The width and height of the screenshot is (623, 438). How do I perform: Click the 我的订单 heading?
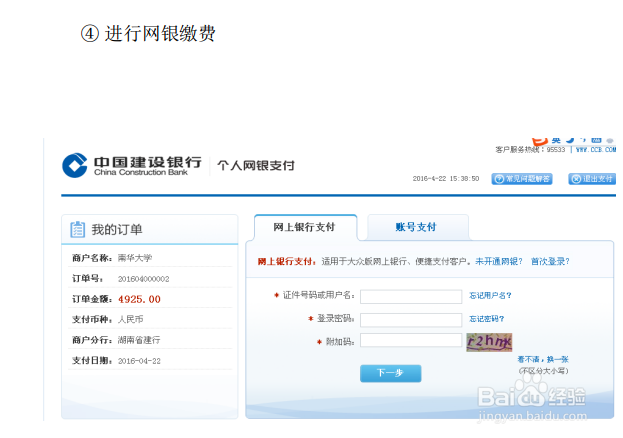click(x=117, y=229)
